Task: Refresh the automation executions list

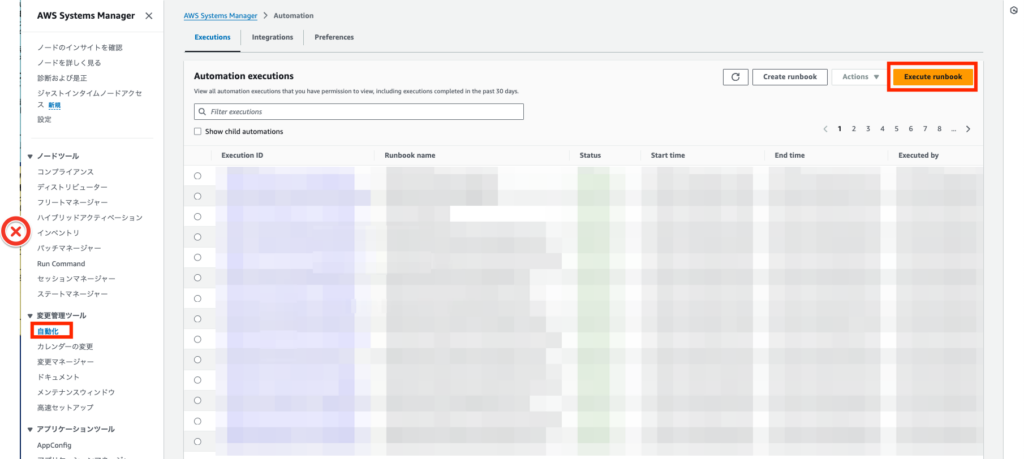Action: pos(735,77)
